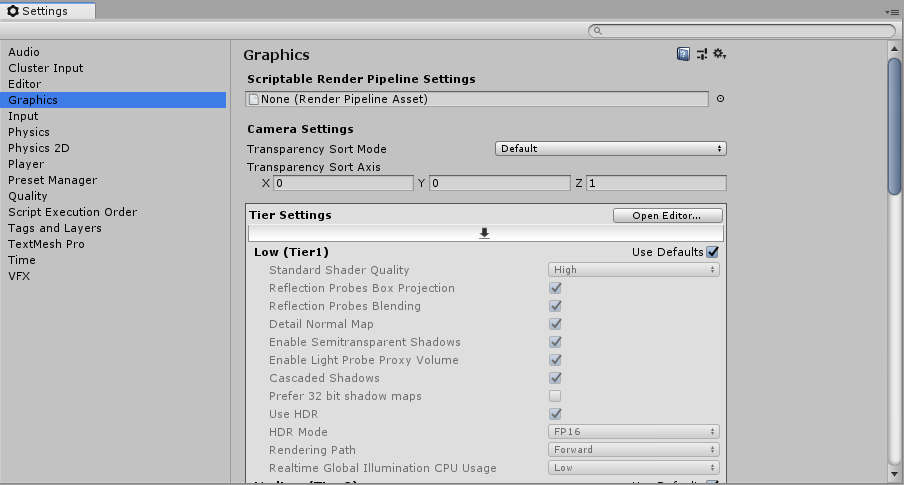Screen dimensions: 904x485
Task: Click the Transparency Sort Axis Z field
Action: (x=656, y=183)
